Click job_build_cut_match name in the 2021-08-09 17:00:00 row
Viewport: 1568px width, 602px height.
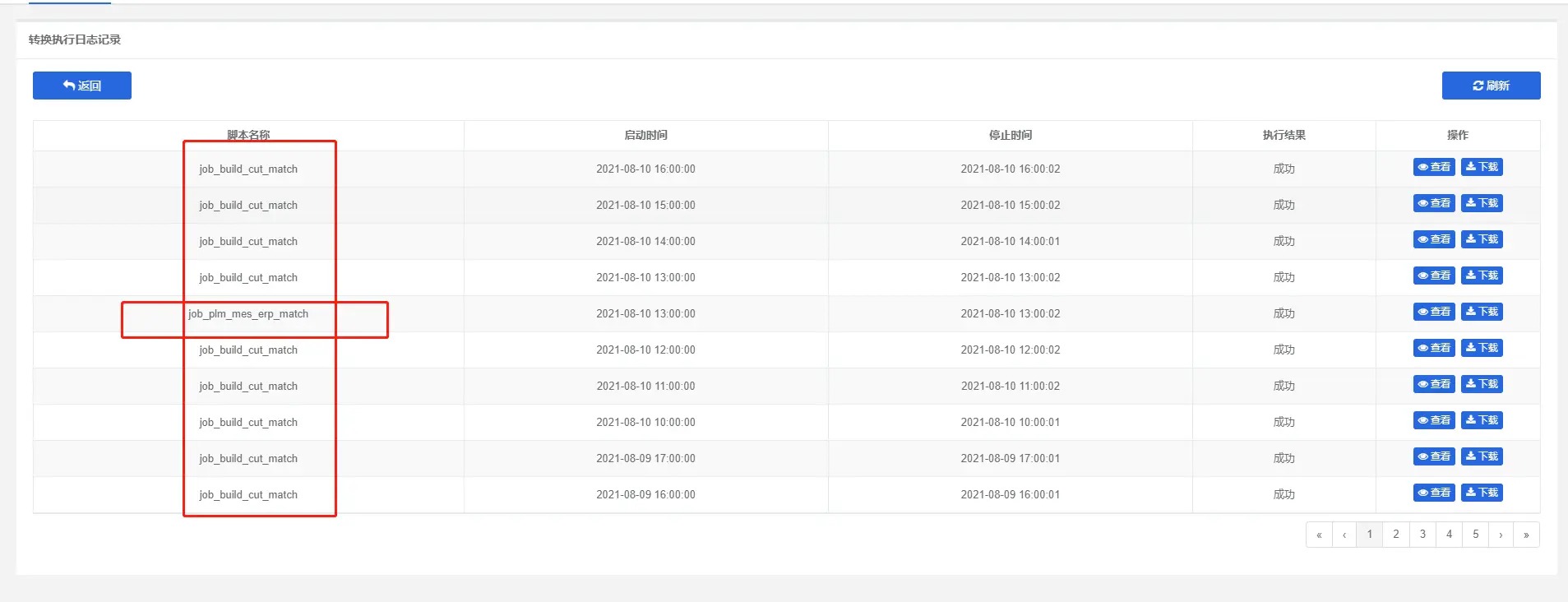248,459
